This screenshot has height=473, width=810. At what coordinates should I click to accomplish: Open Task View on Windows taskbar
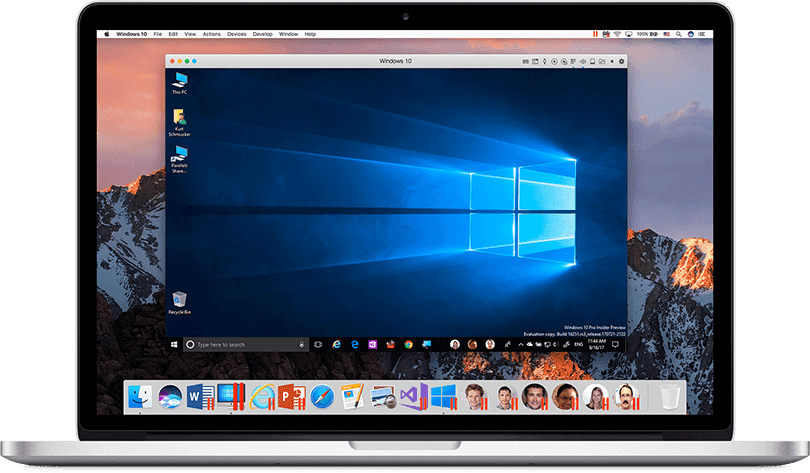point(318,344)
